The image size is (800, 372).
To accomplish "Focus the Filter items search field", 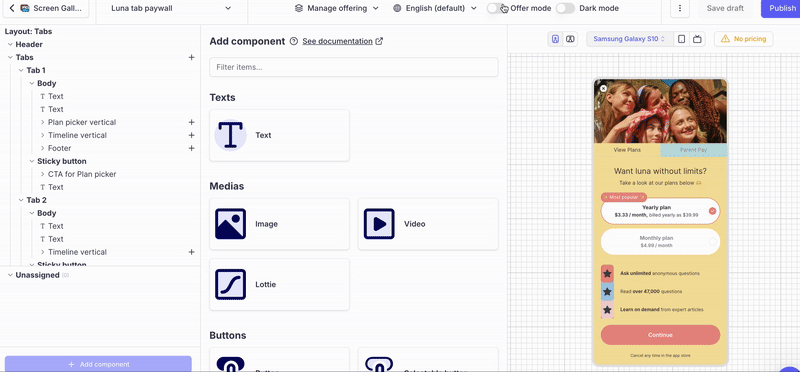I will 354,67.
